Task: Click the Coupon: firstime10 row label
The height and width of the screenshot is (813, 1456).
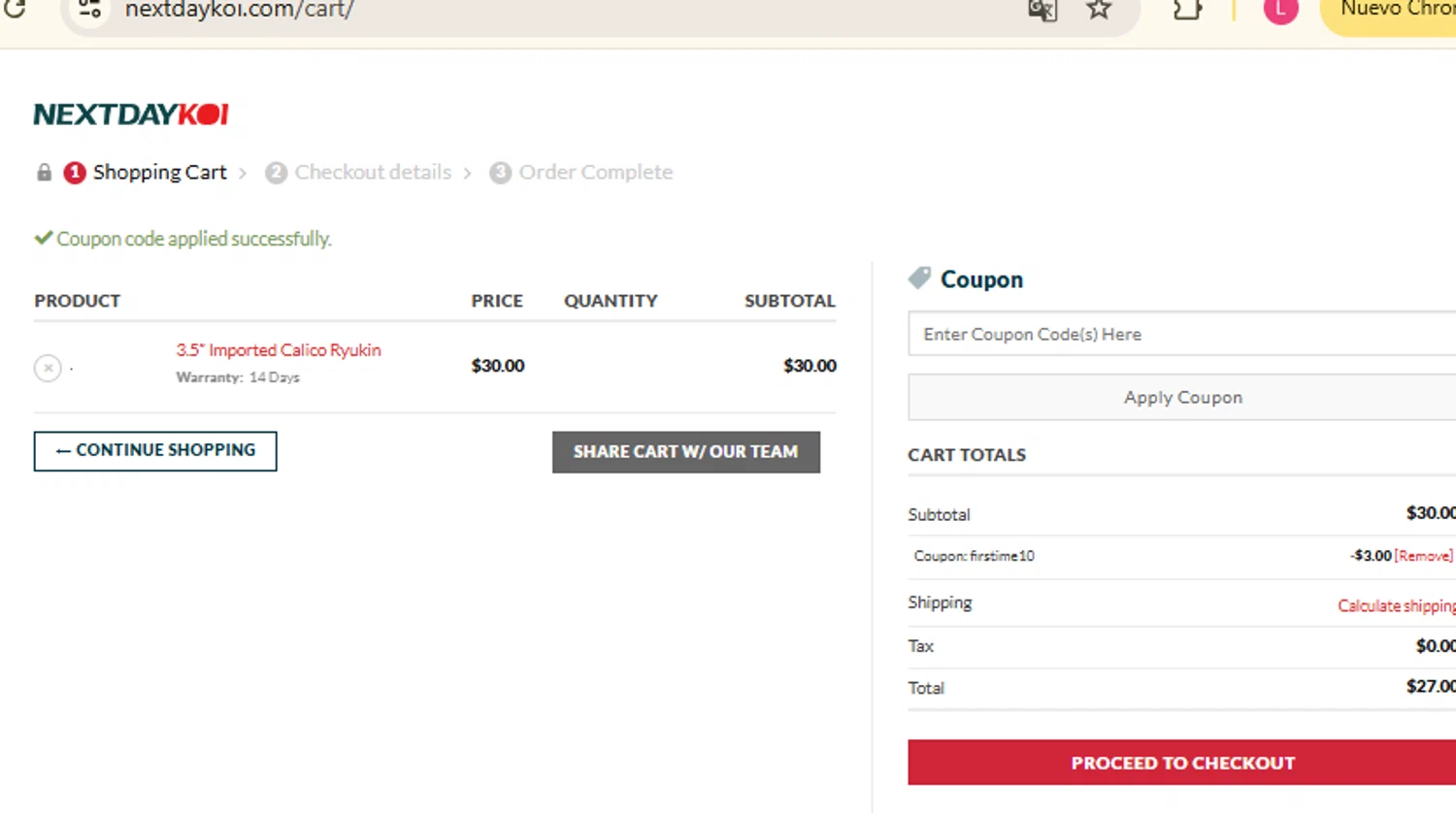Action: tap(975, 556)
